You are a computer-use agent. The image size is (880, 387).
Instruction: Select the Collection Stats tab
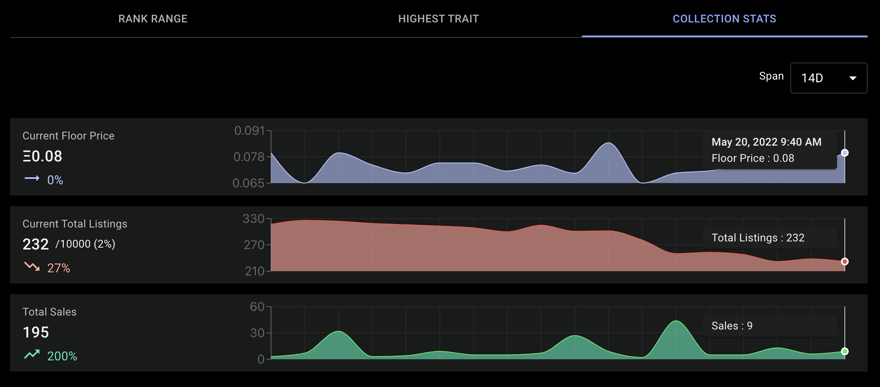(725, 19)
